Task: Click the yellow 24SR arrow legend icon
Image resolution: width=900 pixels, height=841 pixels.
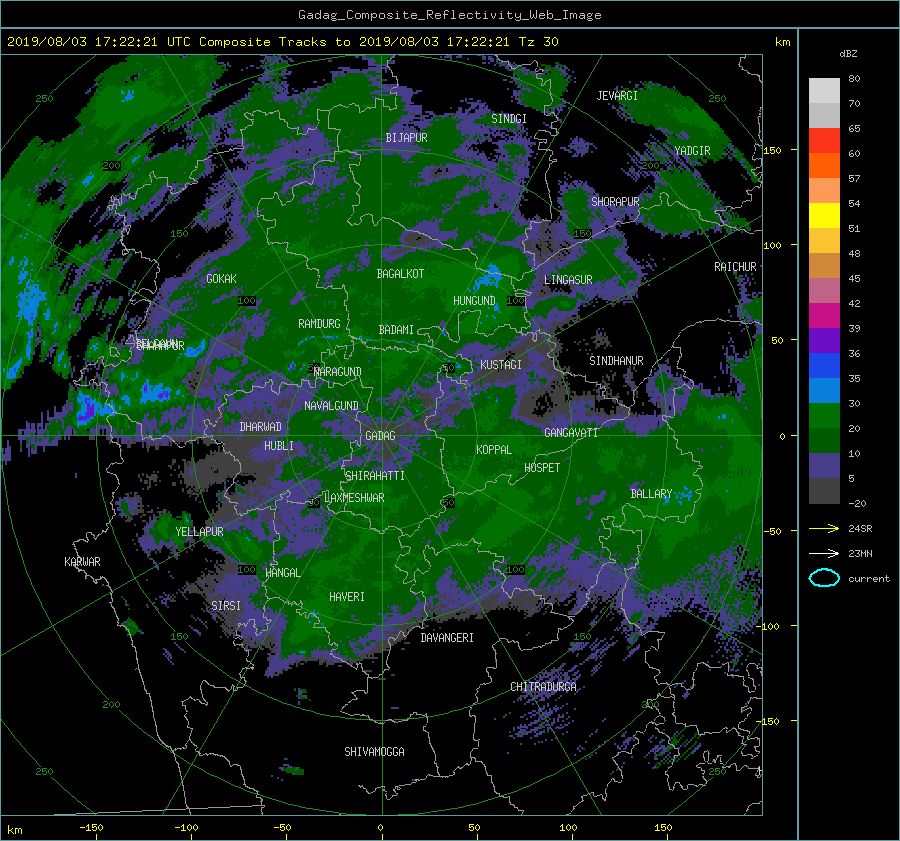Action: pos(824,529)
